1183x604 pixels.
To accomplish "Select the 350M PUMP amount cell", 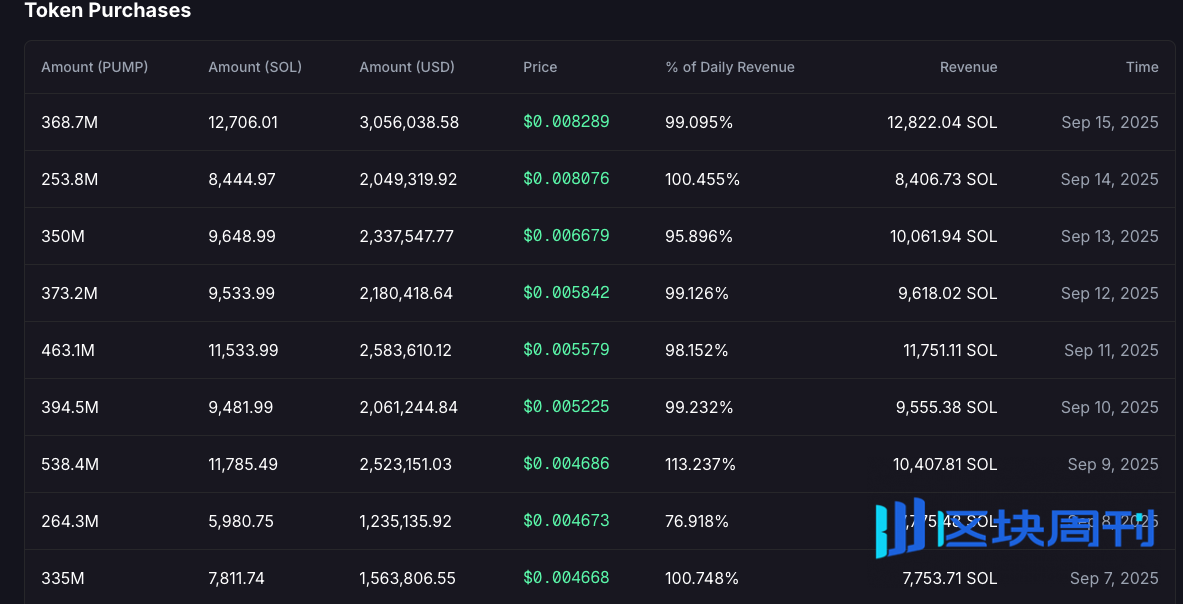I will [x=63, y=236].
